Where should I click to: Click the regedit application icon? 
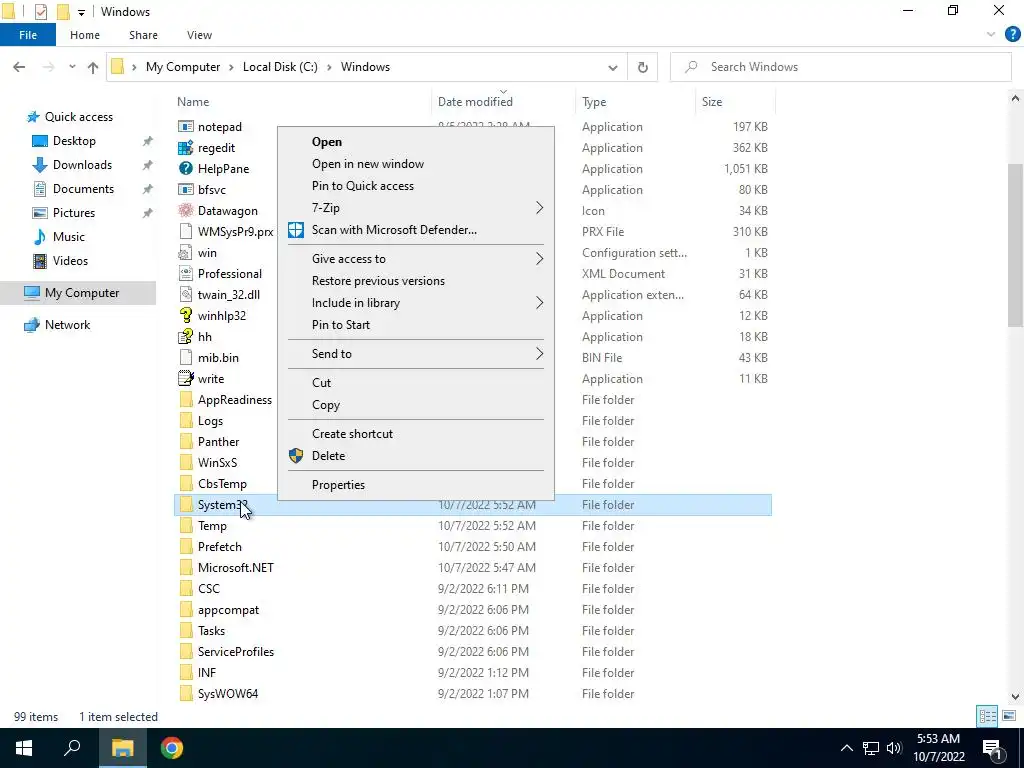pos(186,148)
